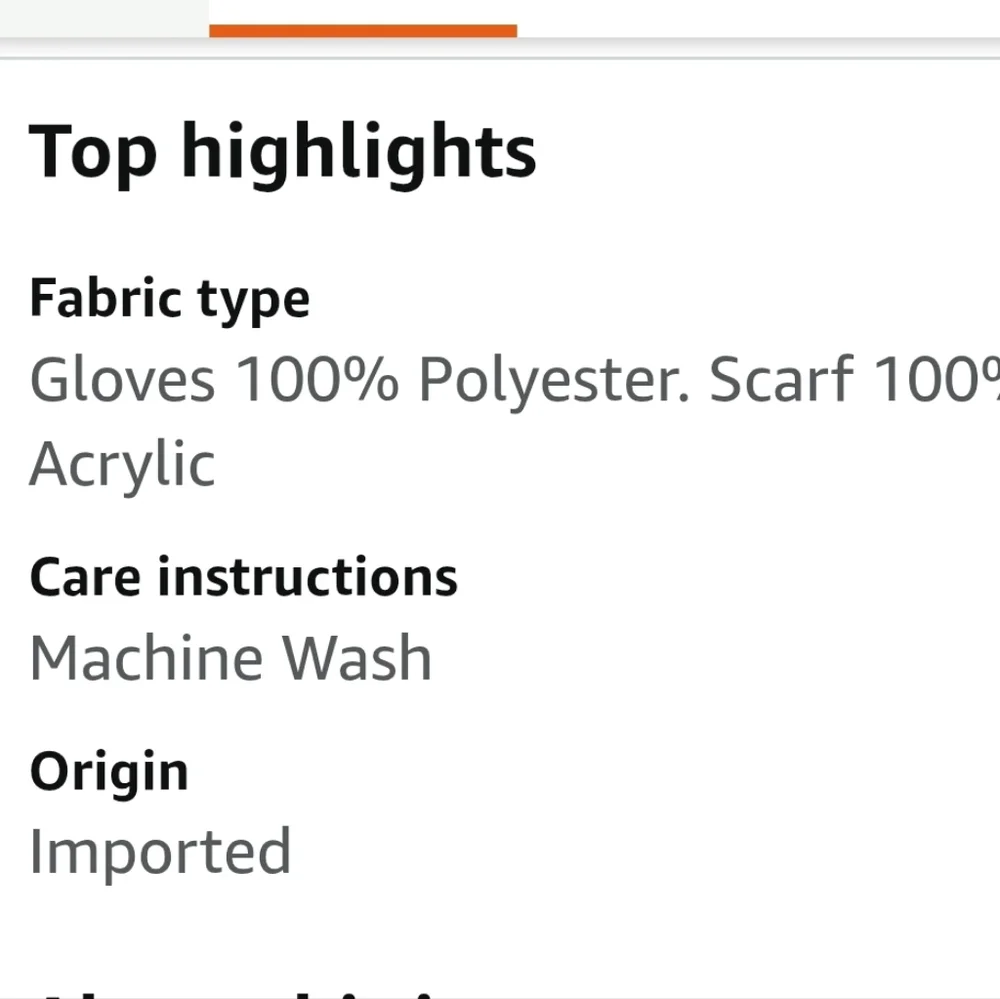Click the word "Machine"
1000x999 pixels.
pyautogui.click(x=146, y=658)
